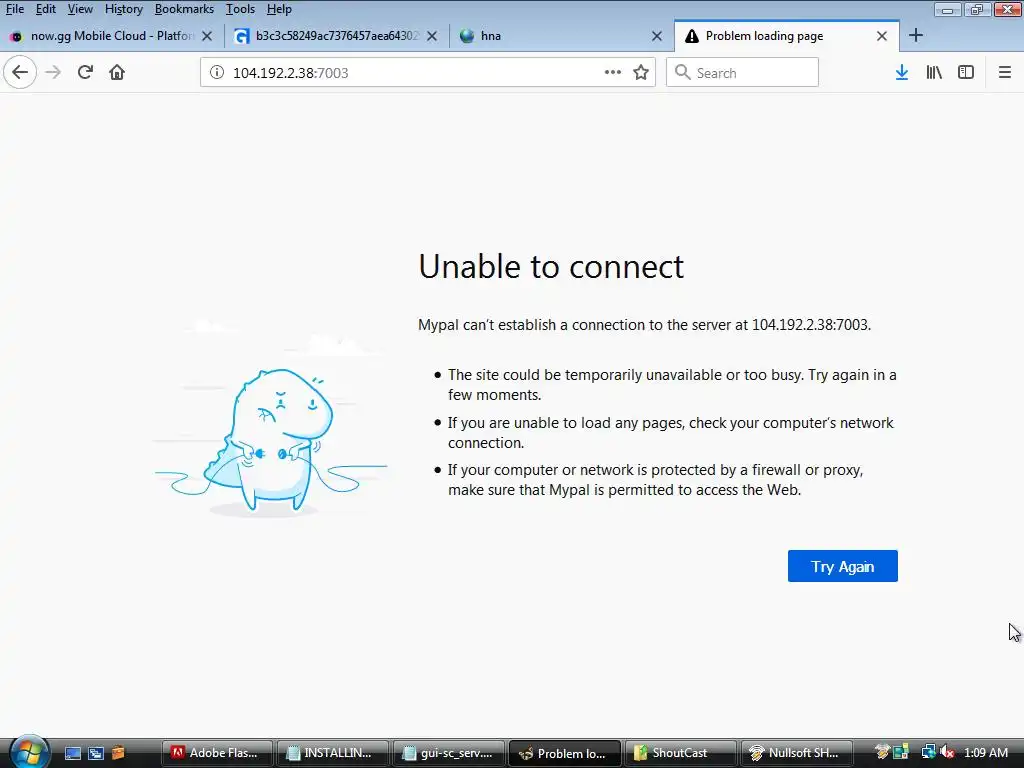Click the Unable to connect heading
This screenshot has height=768, width=1024.
click(551, 266)
